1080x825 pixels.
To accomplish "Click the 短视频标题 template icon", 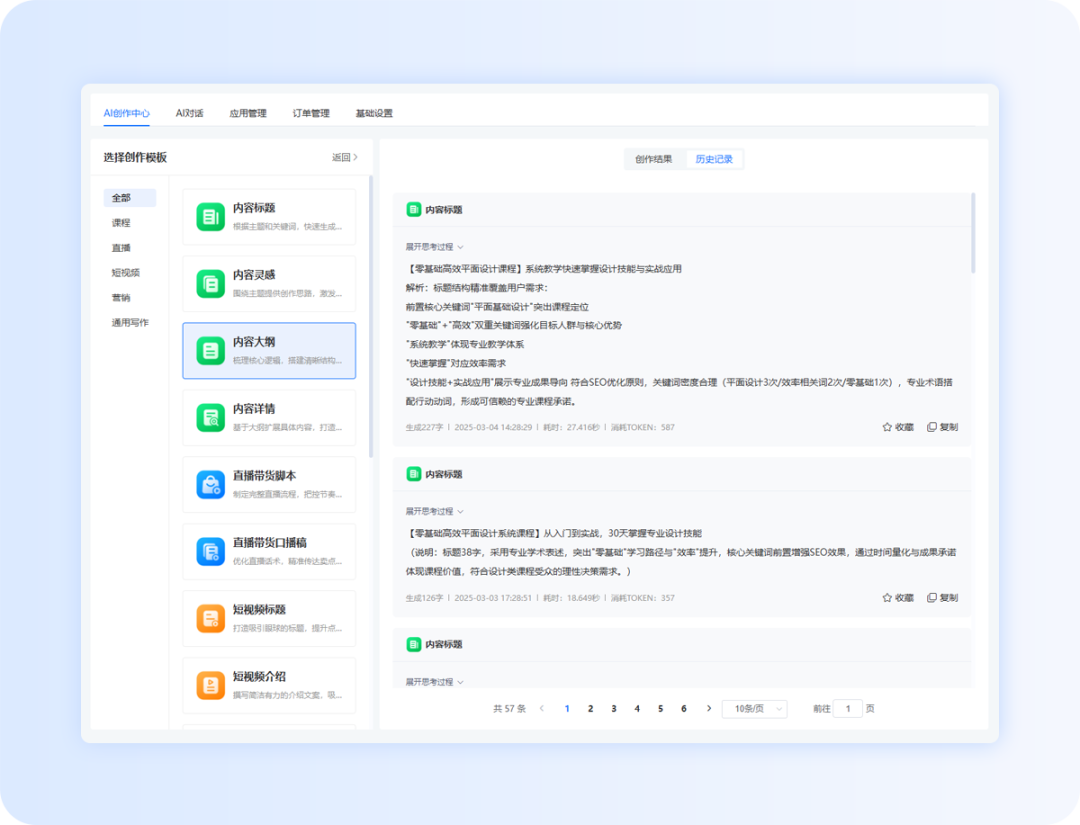I will click(x=210, y=618).
